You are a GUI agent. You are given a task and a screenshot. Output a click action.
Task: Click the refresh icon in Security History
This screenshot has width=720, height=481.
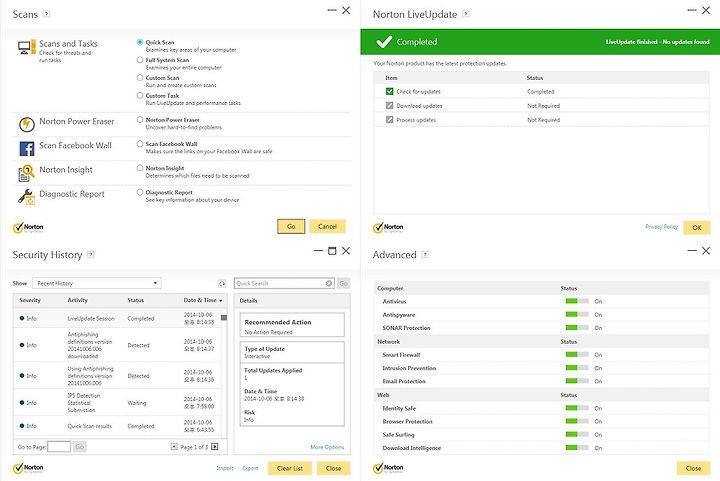click(222, 284)
